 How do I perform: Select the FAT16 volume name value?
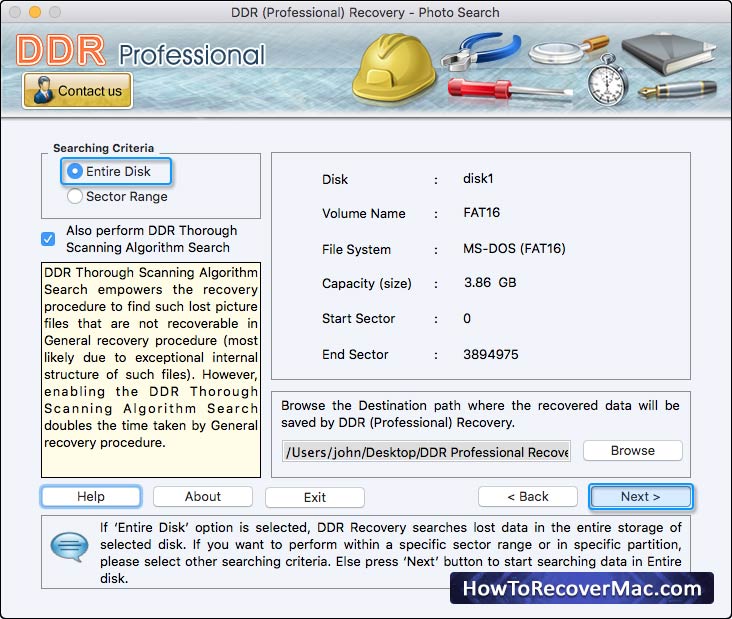point(481,213)
